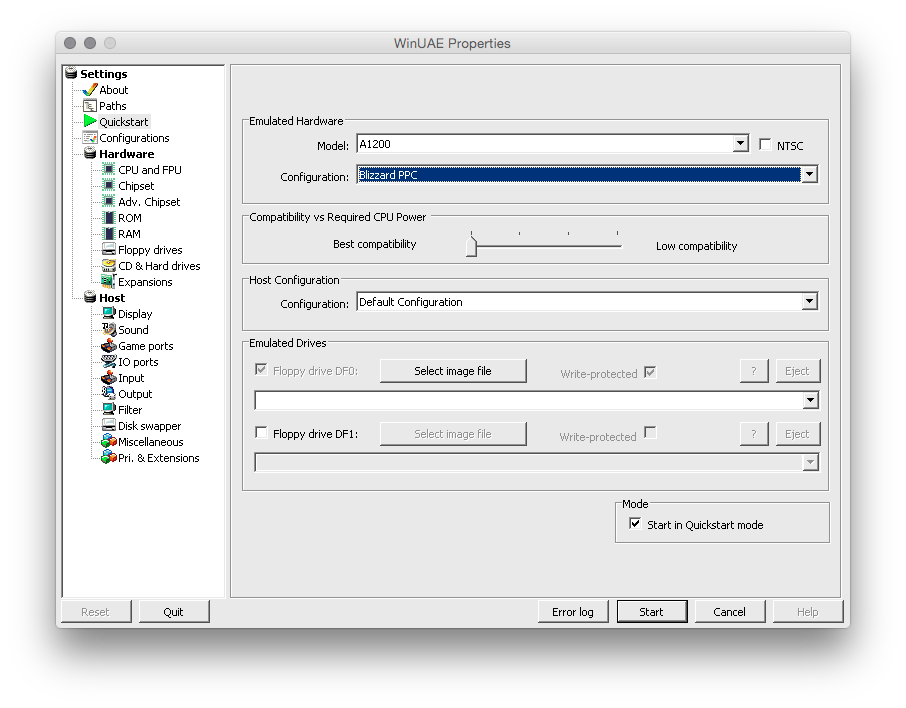Click the IO ports icon
The width and height of the screenshot is (906, 708).
pos(109,361)
